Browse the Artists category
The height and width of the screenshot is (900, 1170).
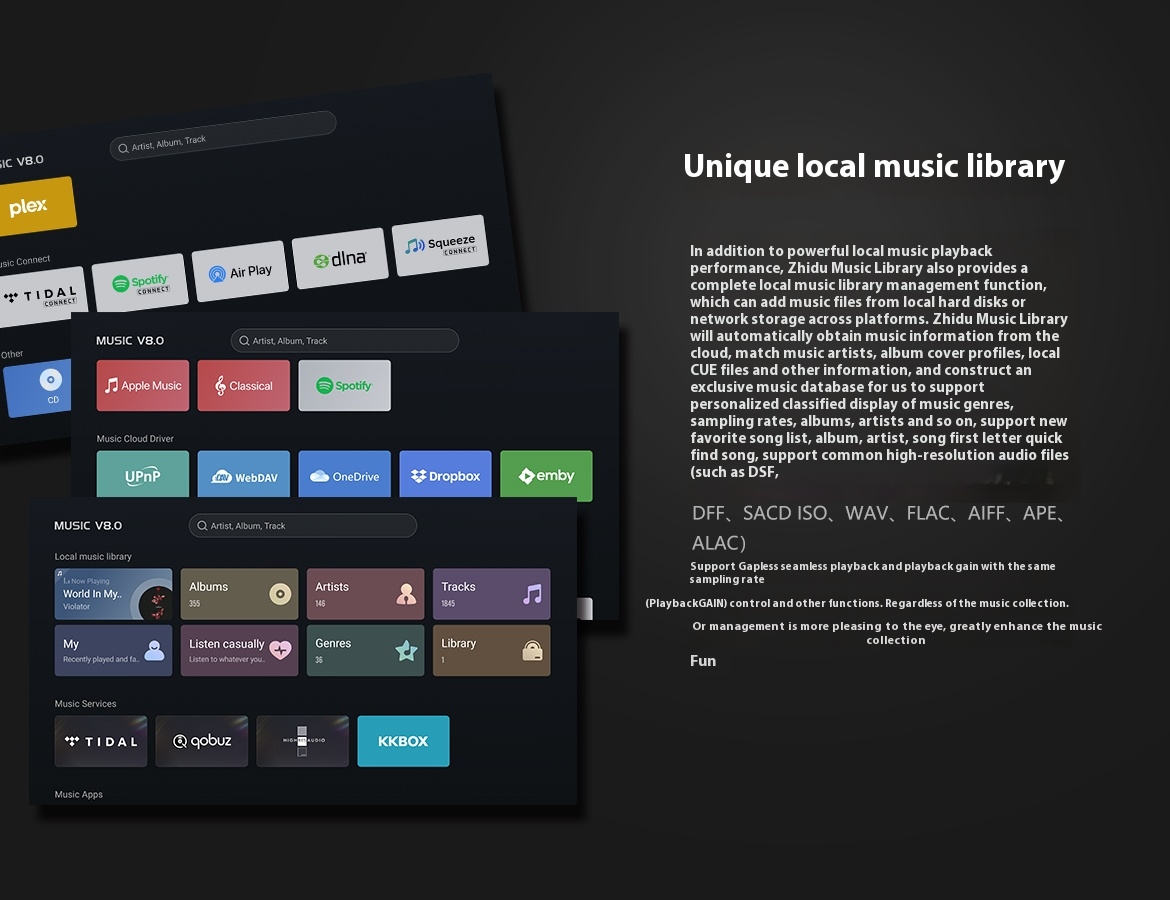365,594
